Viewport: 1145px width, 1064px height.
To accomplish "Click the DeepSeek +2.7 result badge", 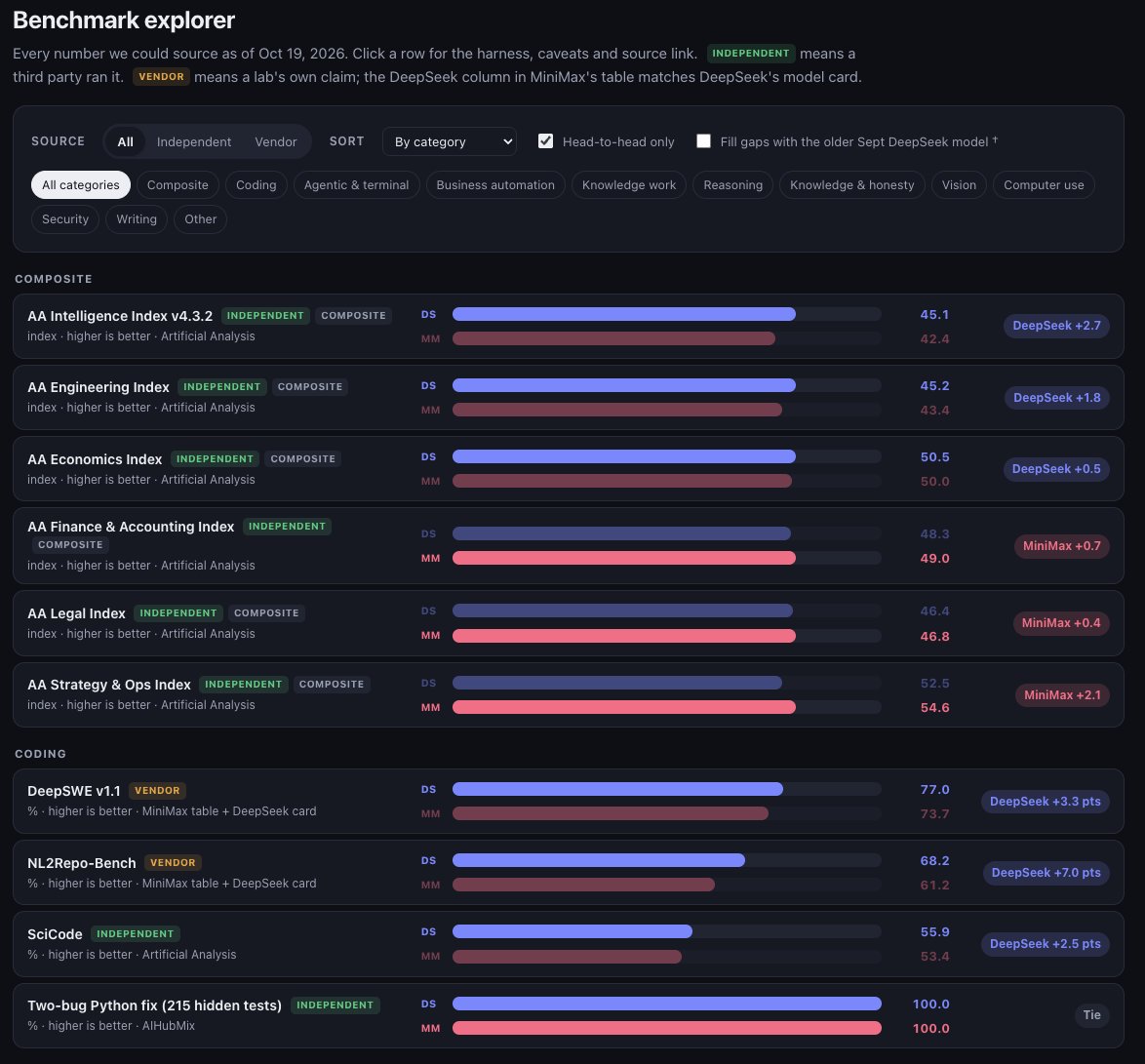I will (x=1056, y=326).
